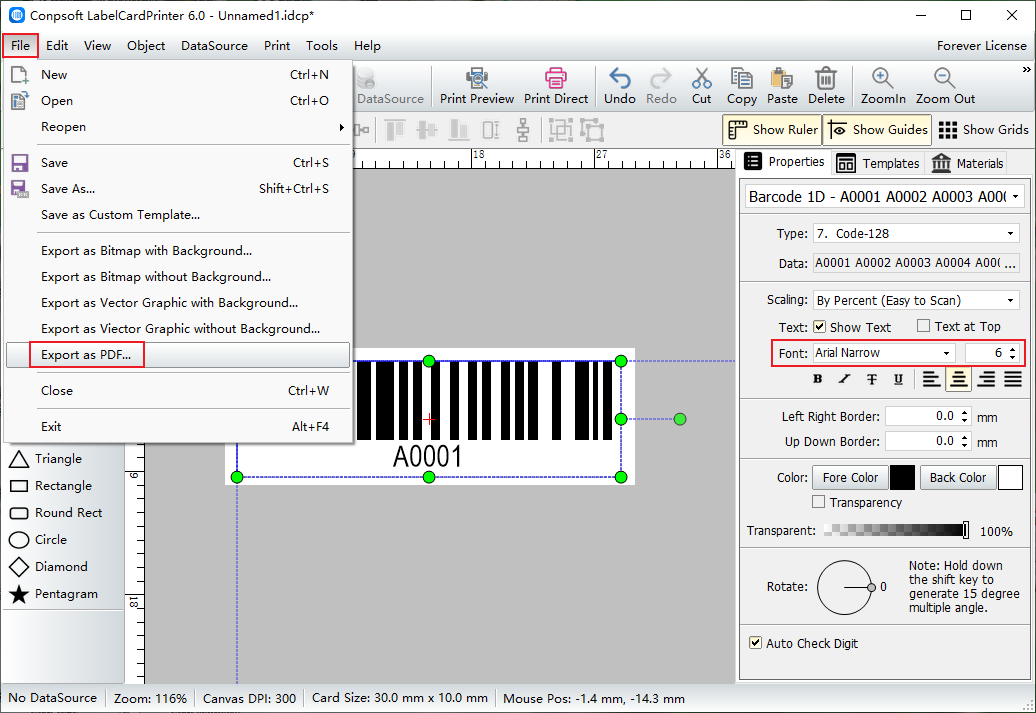Click the Transparent opacity slider
Viewport: 1036px width, 713px height.
[897, 530]
